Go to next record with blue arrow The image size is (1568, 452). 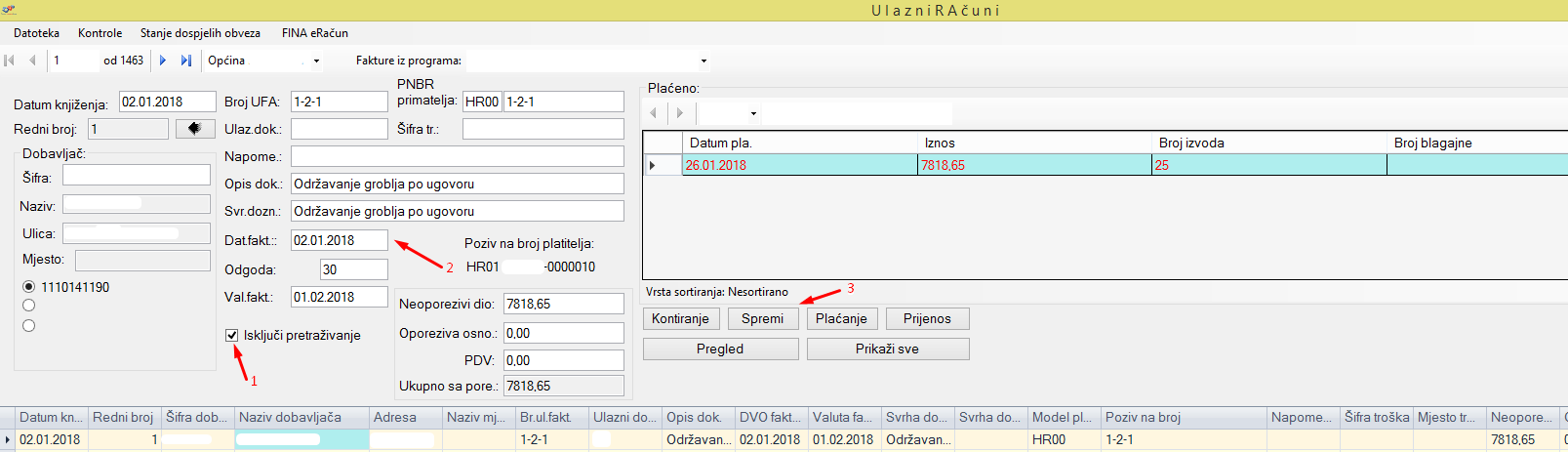[x=163, y=61]
